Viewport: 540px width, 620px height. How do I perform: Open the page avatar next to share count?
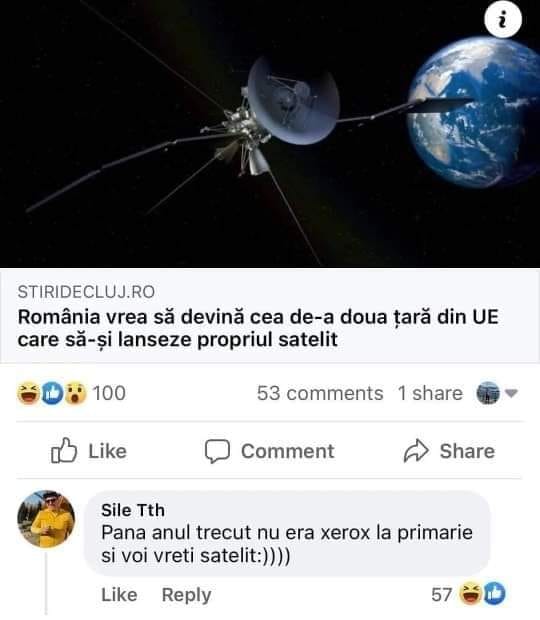[488, 393]
